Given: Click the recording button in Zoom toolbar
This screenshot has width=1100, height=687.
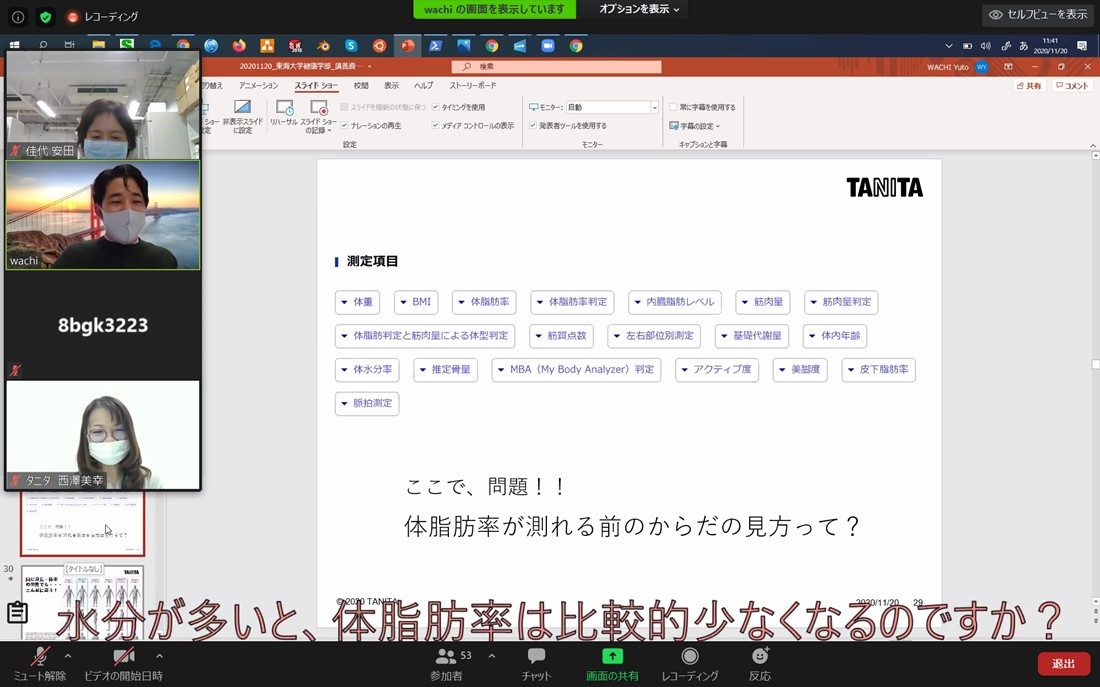Looking at the screenshot, I should point(690,663).
